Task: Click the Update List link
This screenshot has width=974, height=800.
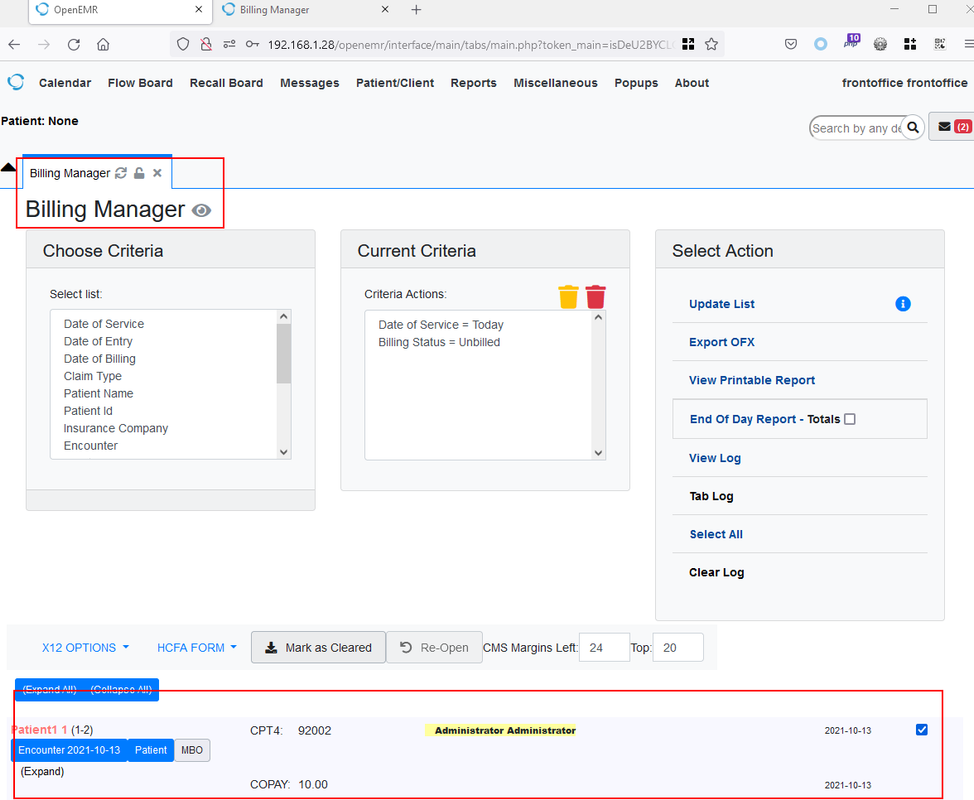Action: 721,304
